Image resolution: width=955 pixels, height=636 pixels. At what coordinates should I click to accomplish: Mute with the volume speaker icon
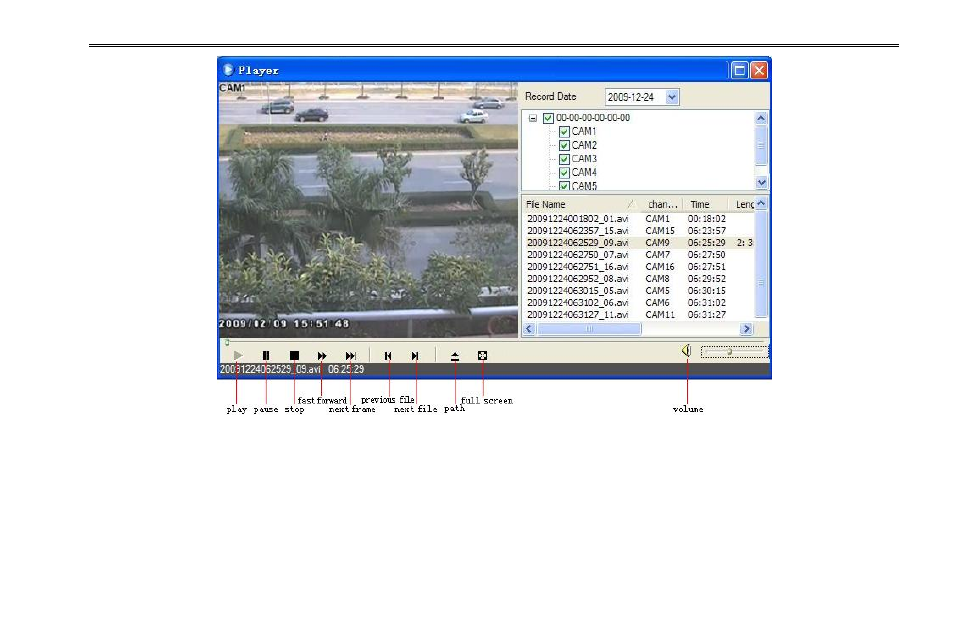pyautogui.click(x=686, y=350)
